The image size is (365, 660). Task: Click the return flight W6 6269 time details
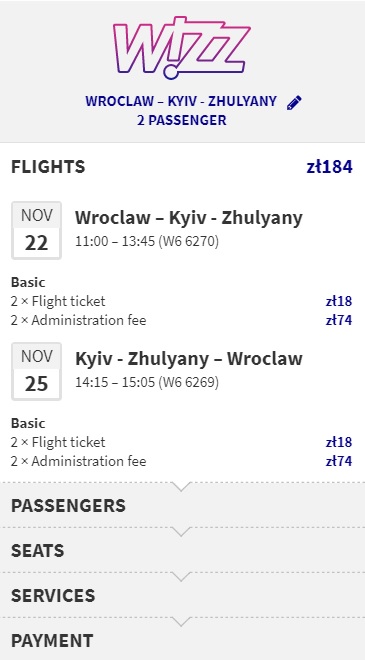pos(147,383)
